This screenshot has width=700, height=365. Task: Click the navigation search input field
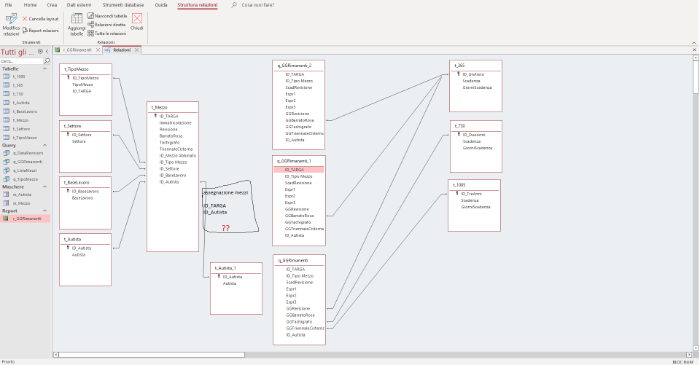click(22, 61)
